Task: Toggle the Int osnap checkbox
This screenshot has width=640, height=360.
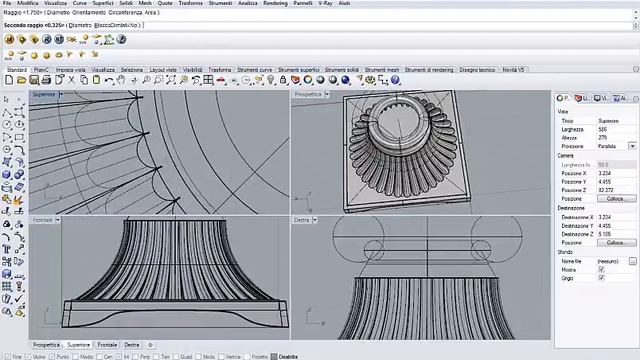Action: (118, 357)
